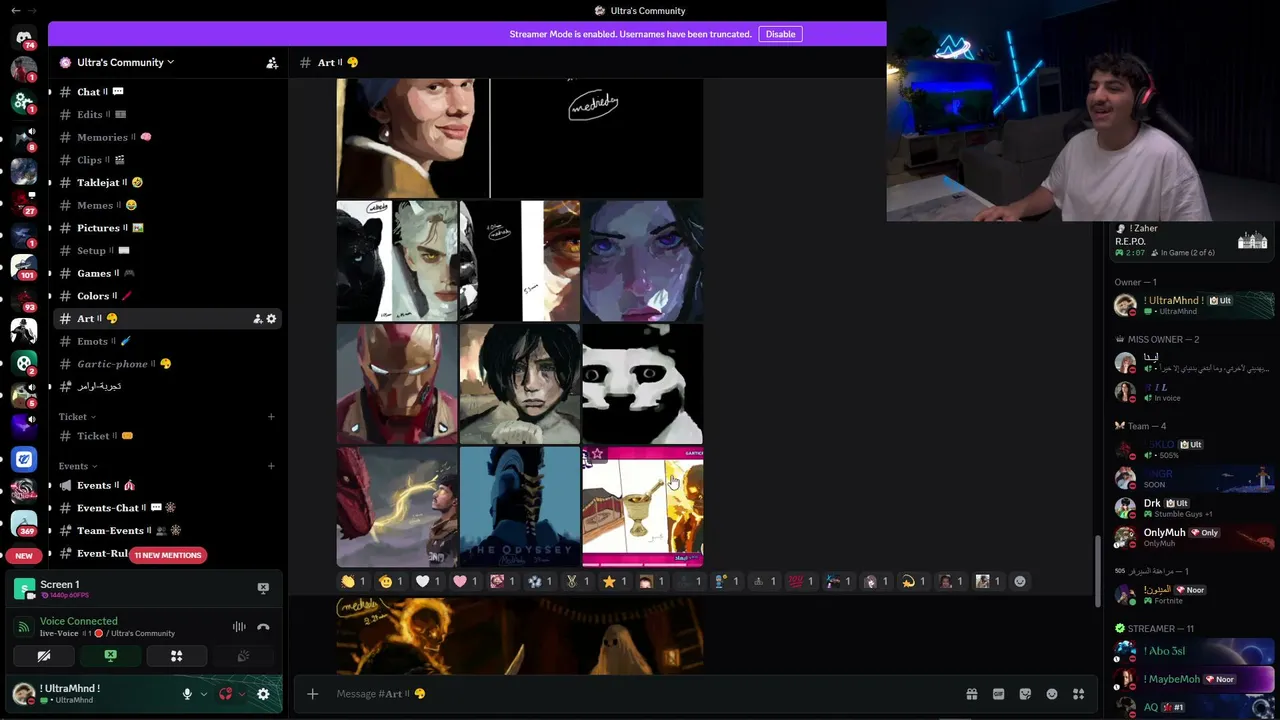Collapse the Events category
This screenshot has height=720, width=1280.
(78, 466)
